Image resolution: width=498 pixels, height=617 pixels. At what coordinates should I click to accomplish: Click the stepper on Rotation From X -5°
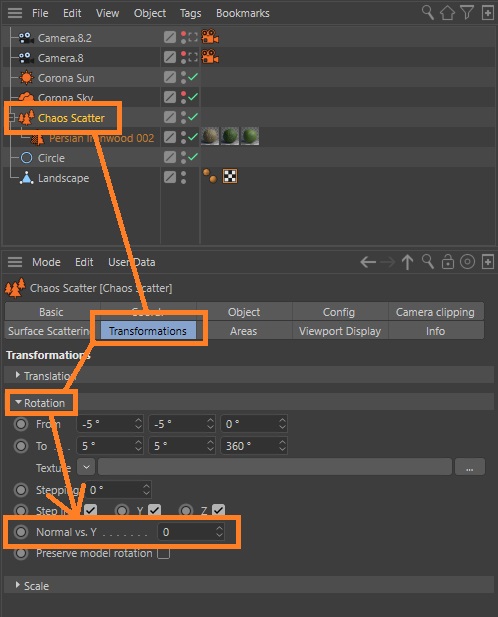pos(138,424)
